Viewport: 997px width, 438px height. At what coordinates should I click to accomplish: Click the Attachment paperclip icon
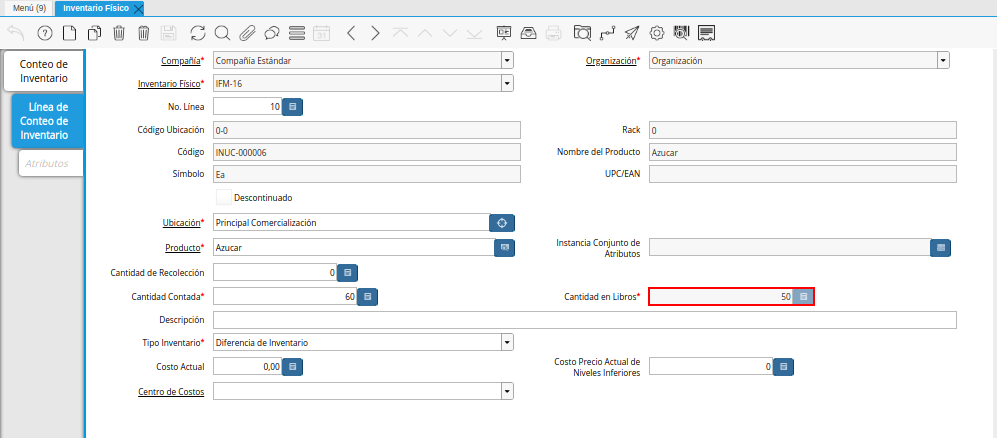pyautogui.click(x=247, y=33)
